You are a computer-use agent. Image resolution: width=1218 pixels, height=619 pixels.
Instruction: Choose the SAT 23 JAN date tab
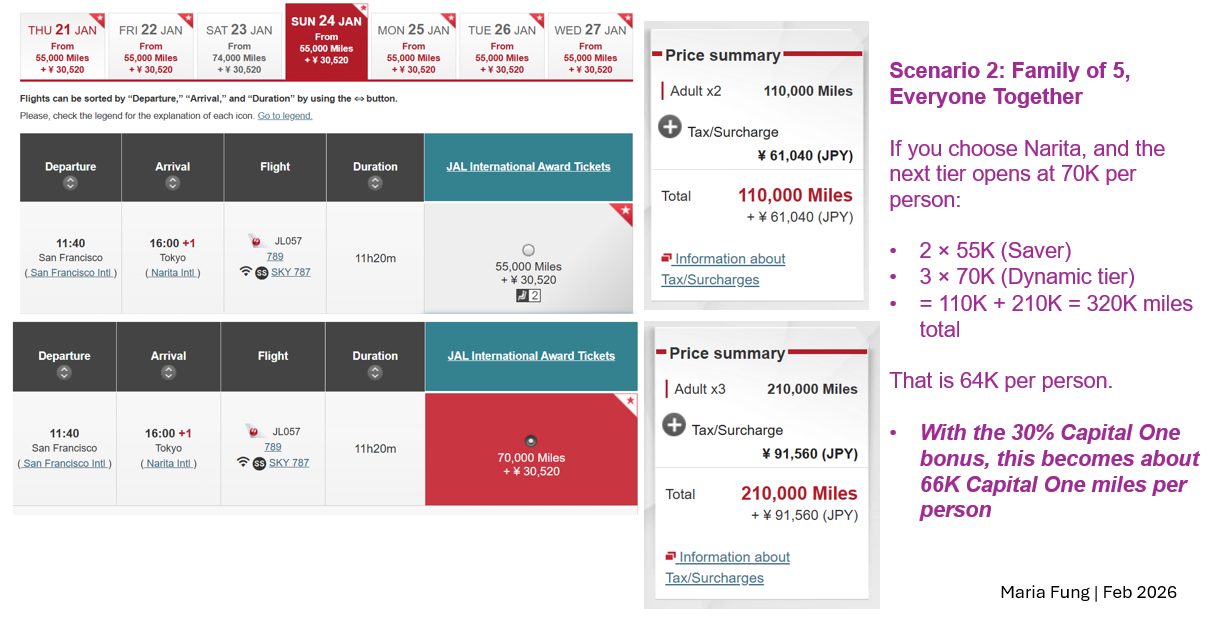tap(239, 47)
